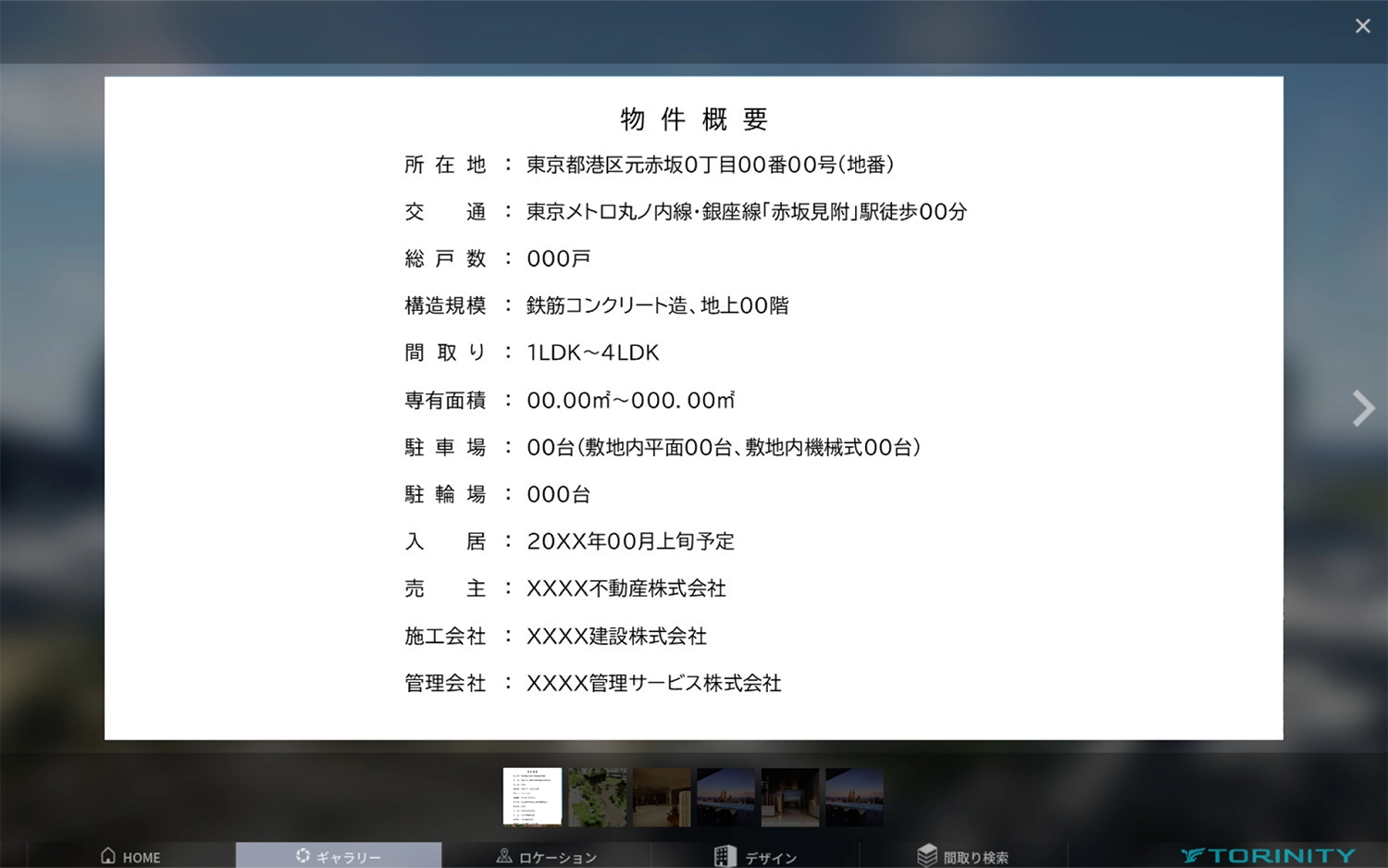Open the aerial site view thumbnail
1388x868 pixels.
point(597,796)
